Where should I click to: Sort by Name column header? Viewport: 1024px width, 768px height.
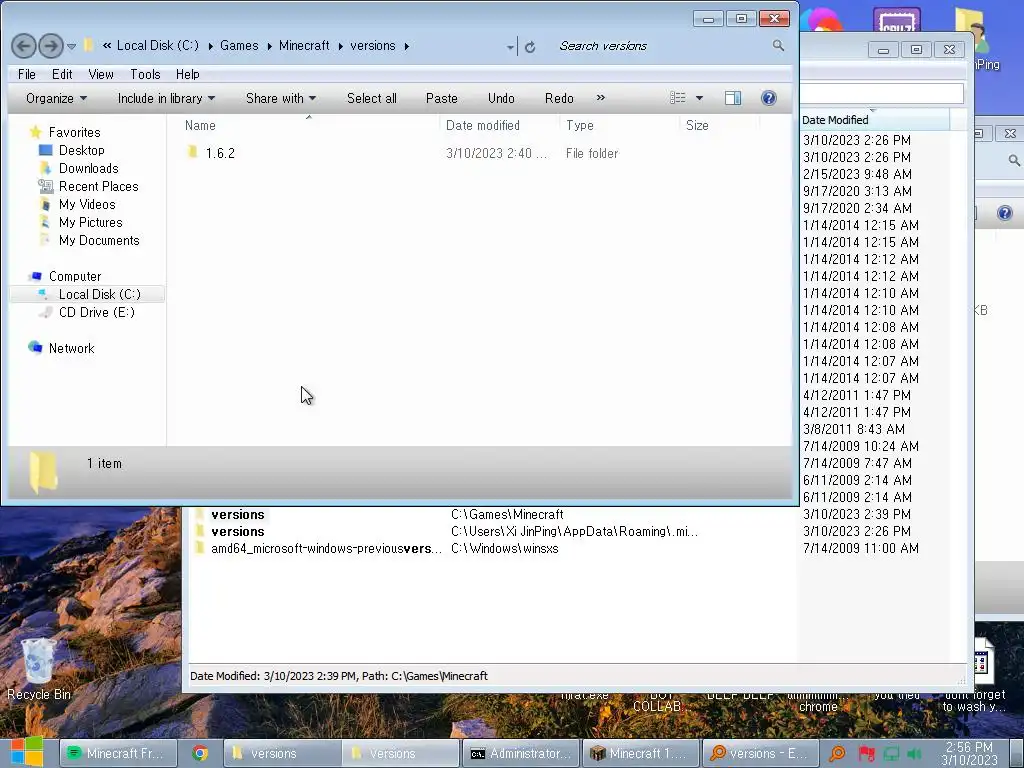tap(307, 125)
